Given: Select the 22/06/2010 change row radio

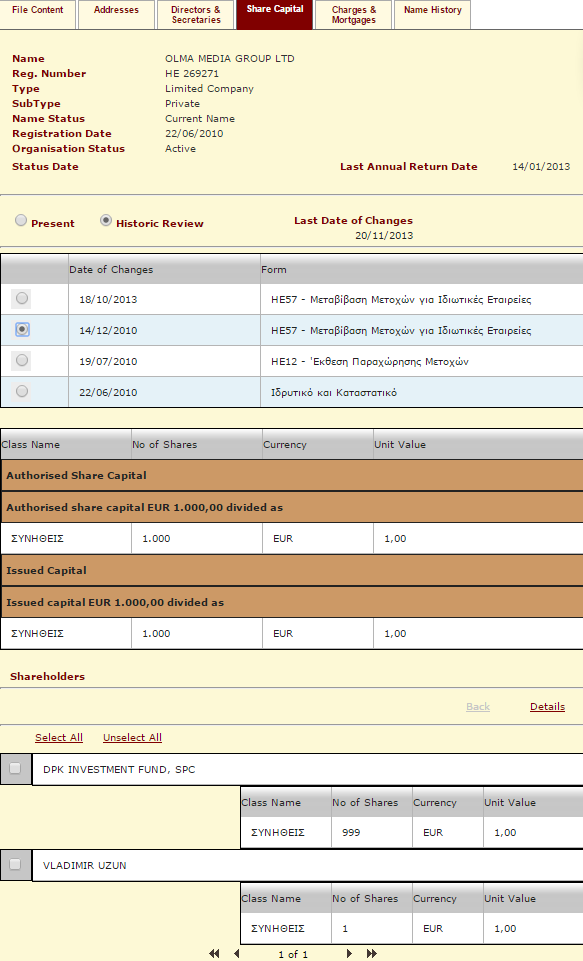Looking at the screenshot, I should (x=22, y=391).
